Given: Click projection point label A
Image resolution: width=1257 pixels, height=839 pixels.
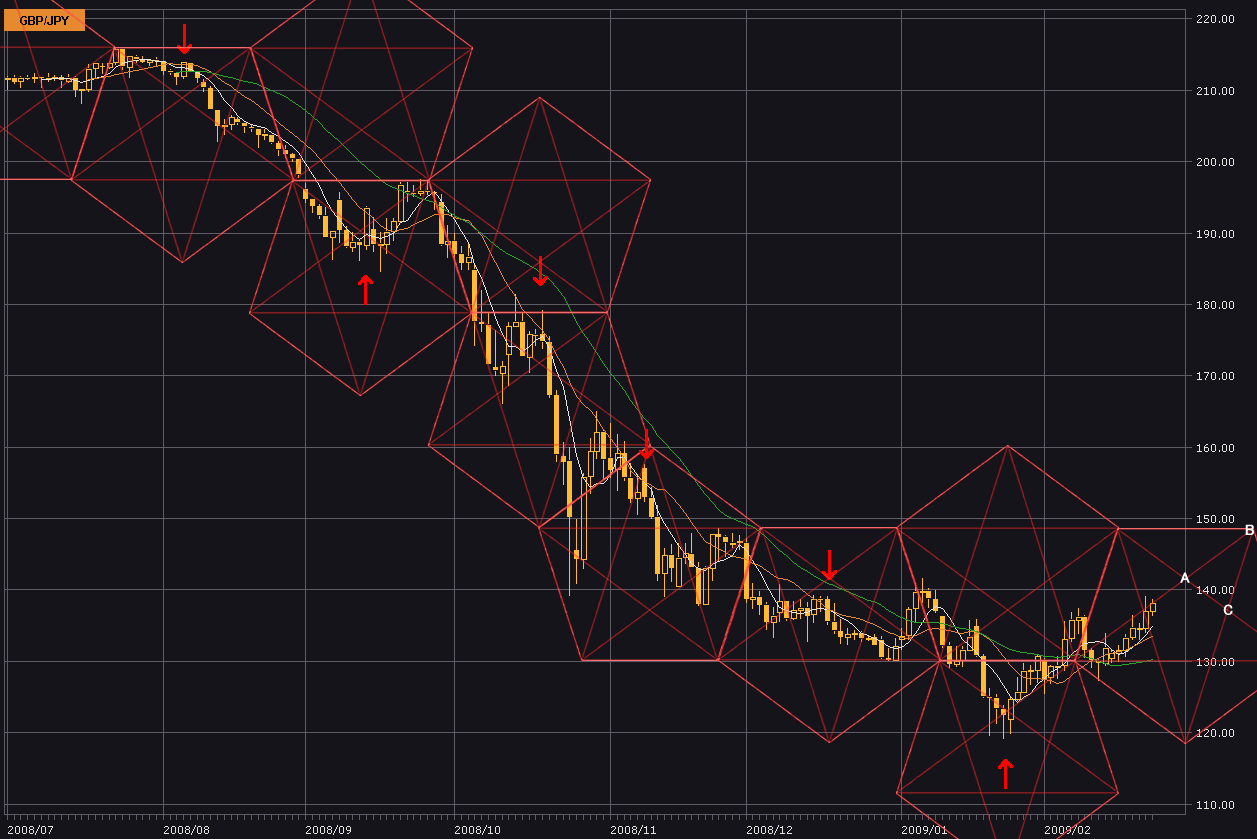Looking at the screenshot, I should tap(1184, 578).
